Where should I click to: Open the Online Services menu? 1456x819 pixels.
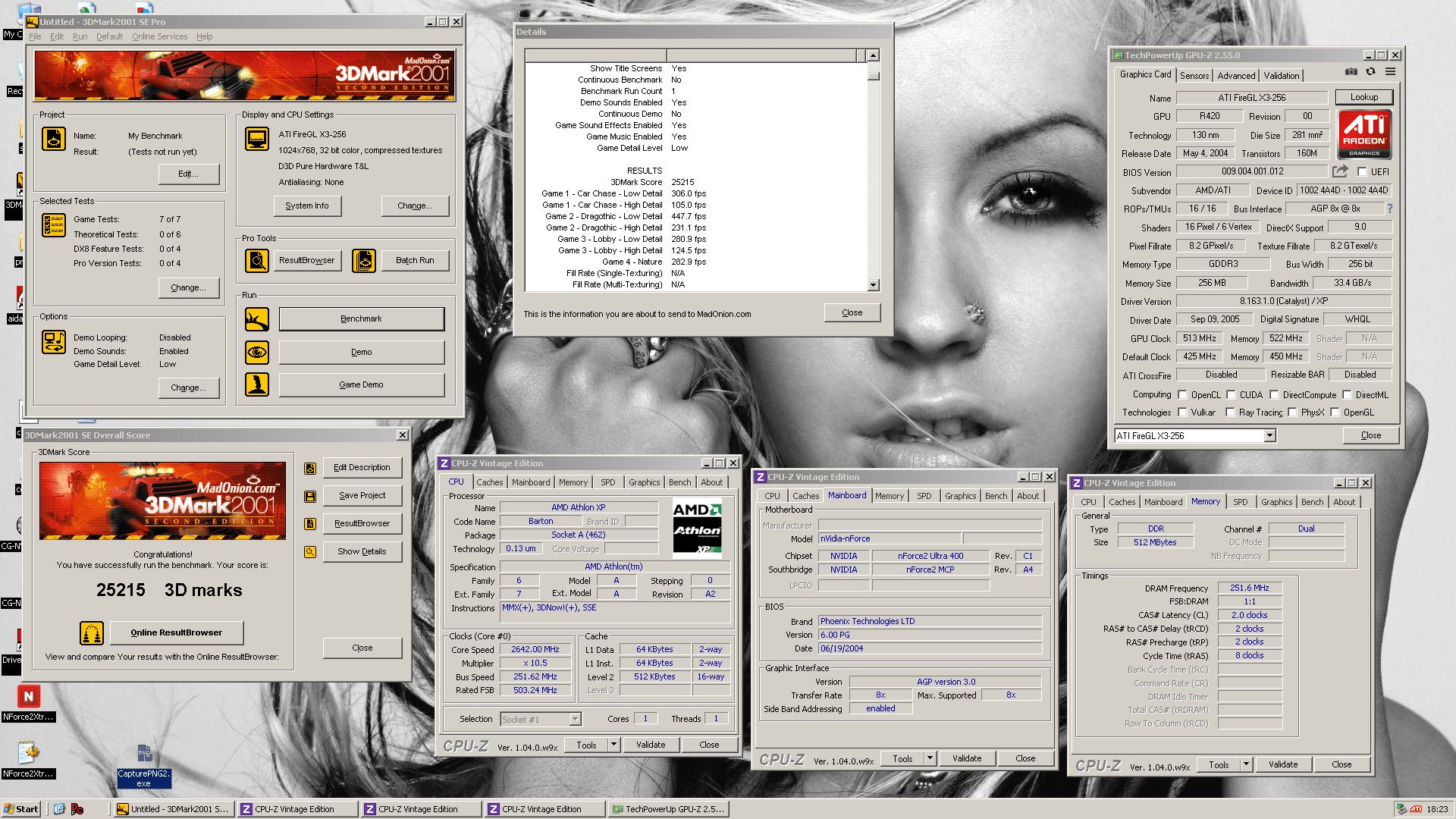pyautogui.click(x=159, y=36)
